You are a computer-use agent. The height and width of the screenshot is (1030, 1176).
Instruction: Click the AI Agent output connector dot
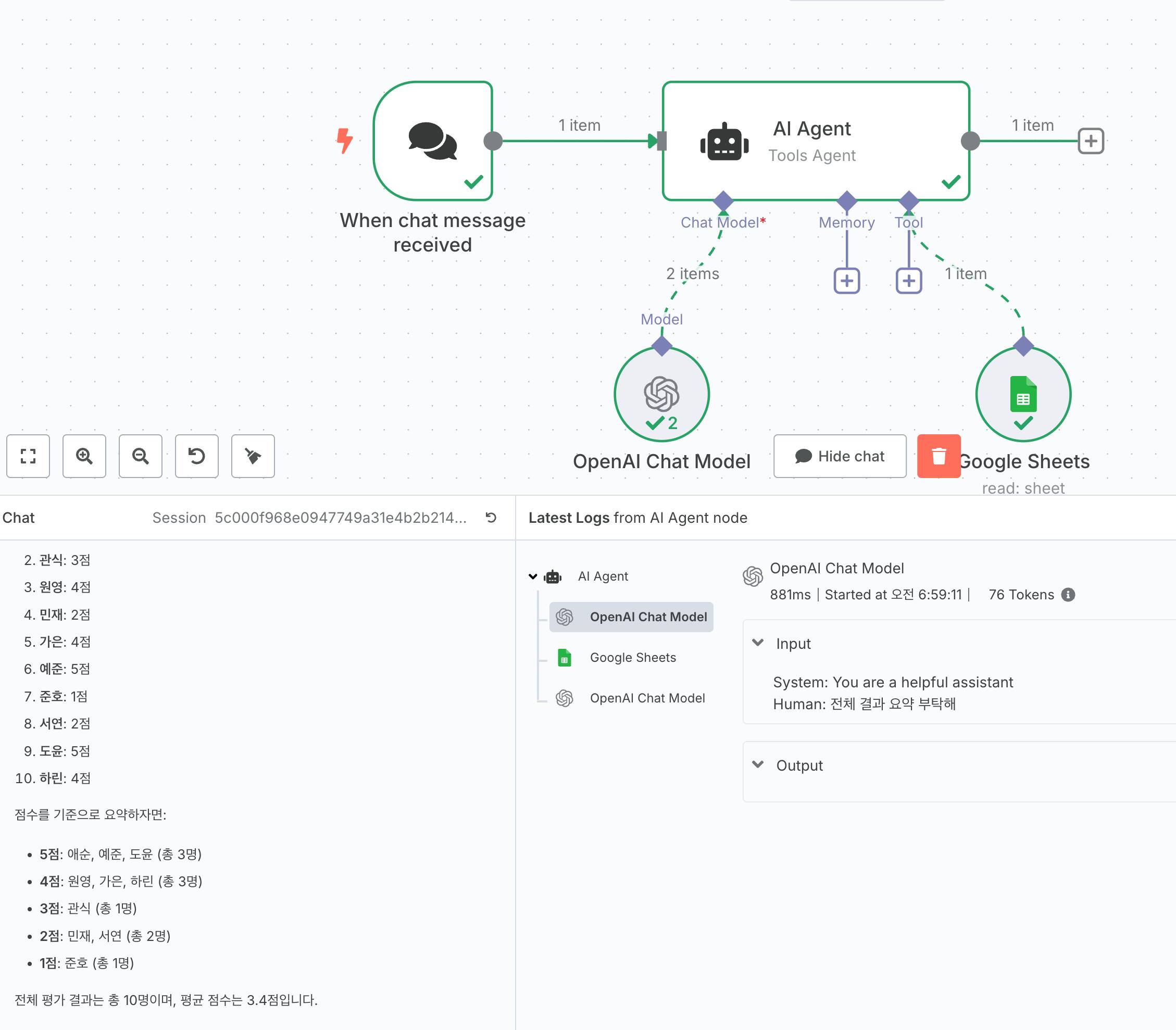point(970,141)
